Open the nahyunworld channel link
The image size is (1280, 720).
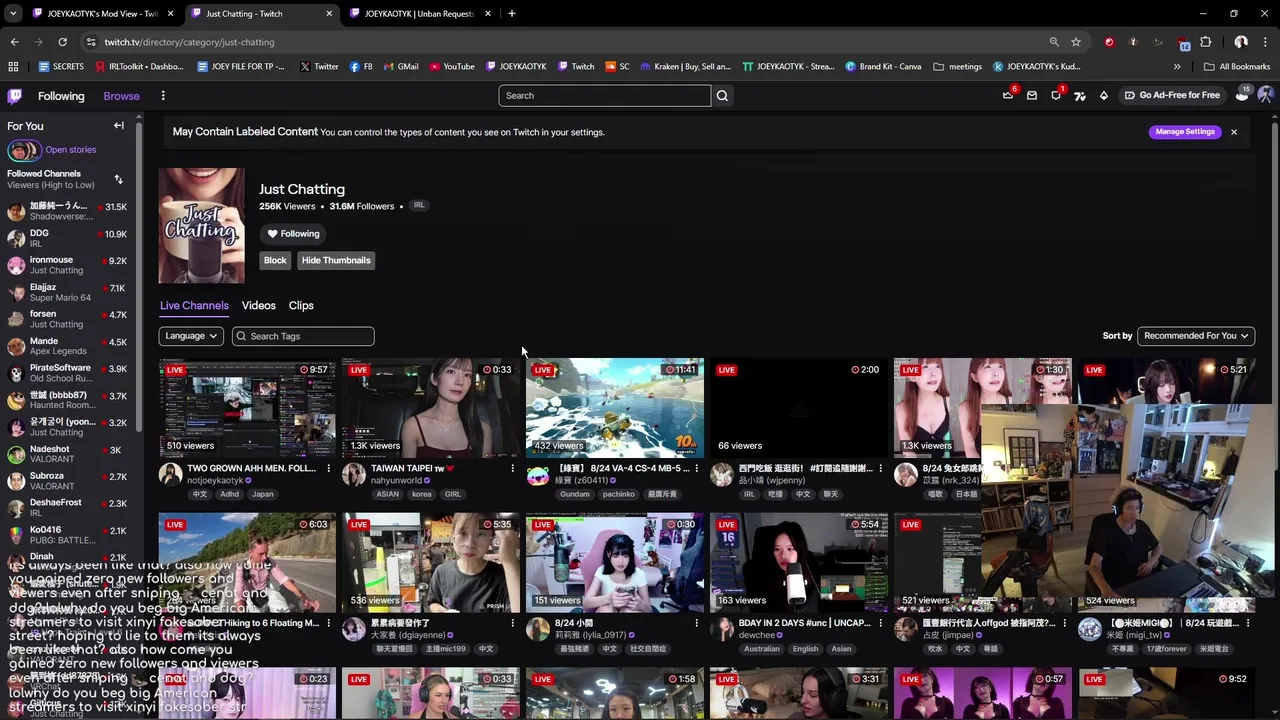pos(397,481)
